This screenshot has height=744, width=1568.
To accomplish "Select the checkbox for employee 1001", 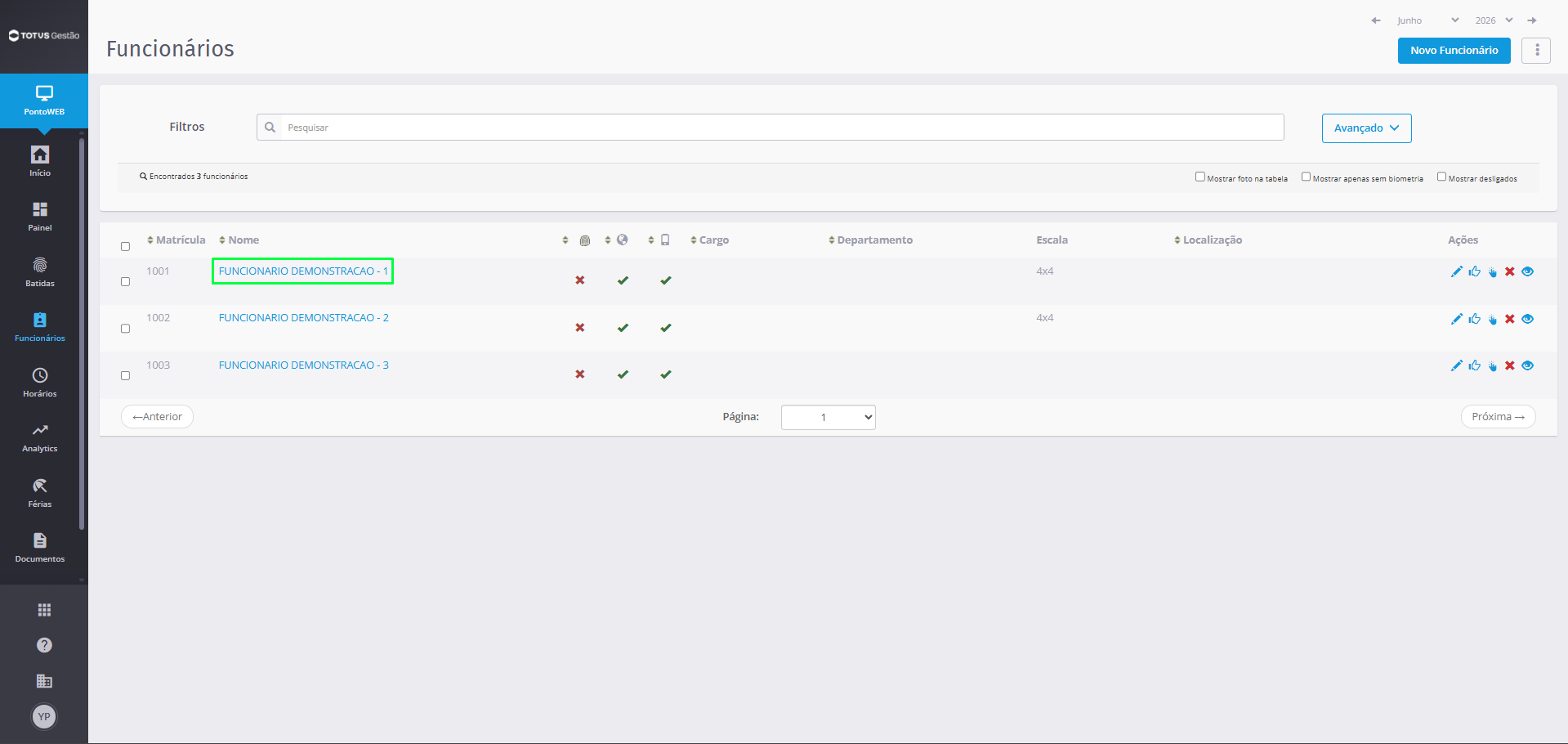I will tap(125, 281).
